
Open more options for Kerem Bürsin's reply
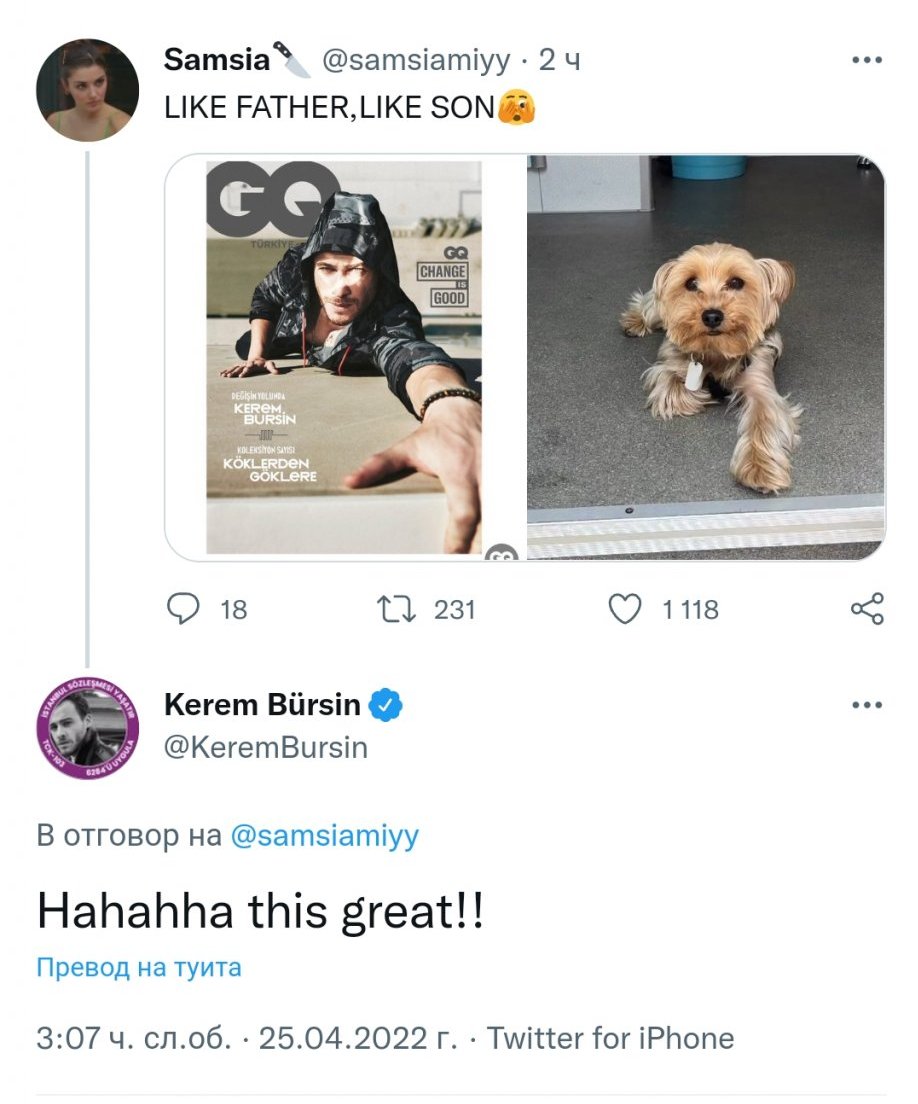866,706
